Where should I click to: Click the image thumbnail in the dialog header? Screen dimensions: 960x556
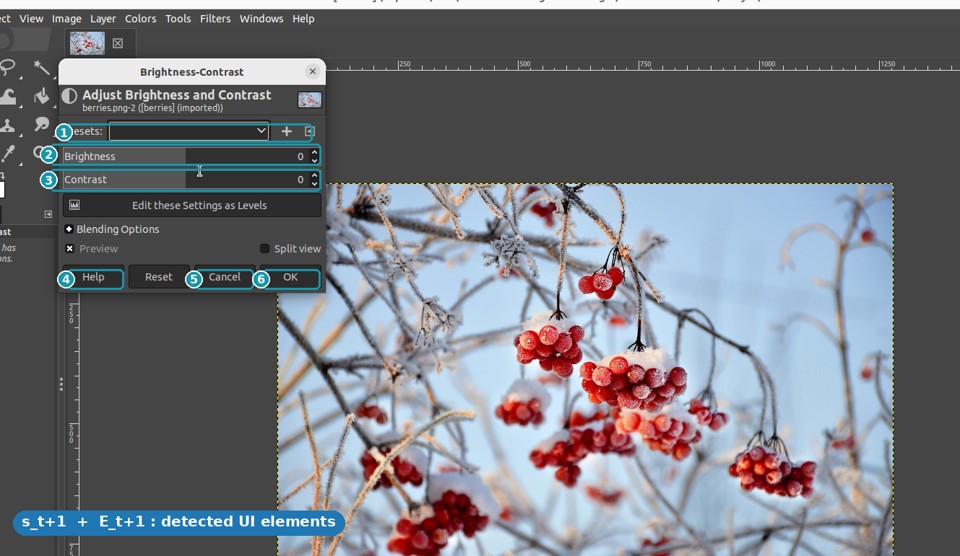(x=309, y=100)
